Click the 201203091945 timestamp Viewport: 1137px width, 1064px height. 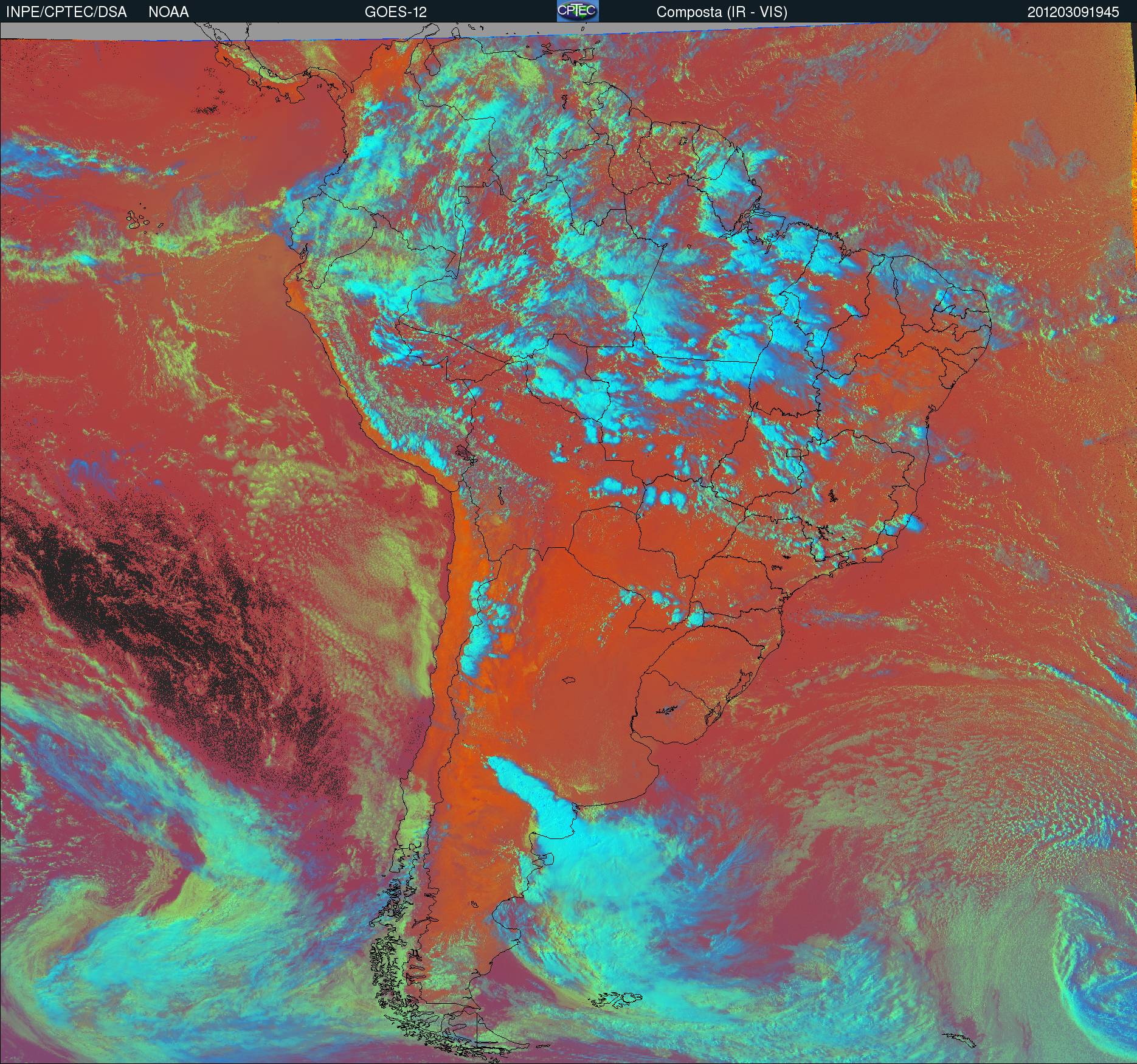[1073, 12]
